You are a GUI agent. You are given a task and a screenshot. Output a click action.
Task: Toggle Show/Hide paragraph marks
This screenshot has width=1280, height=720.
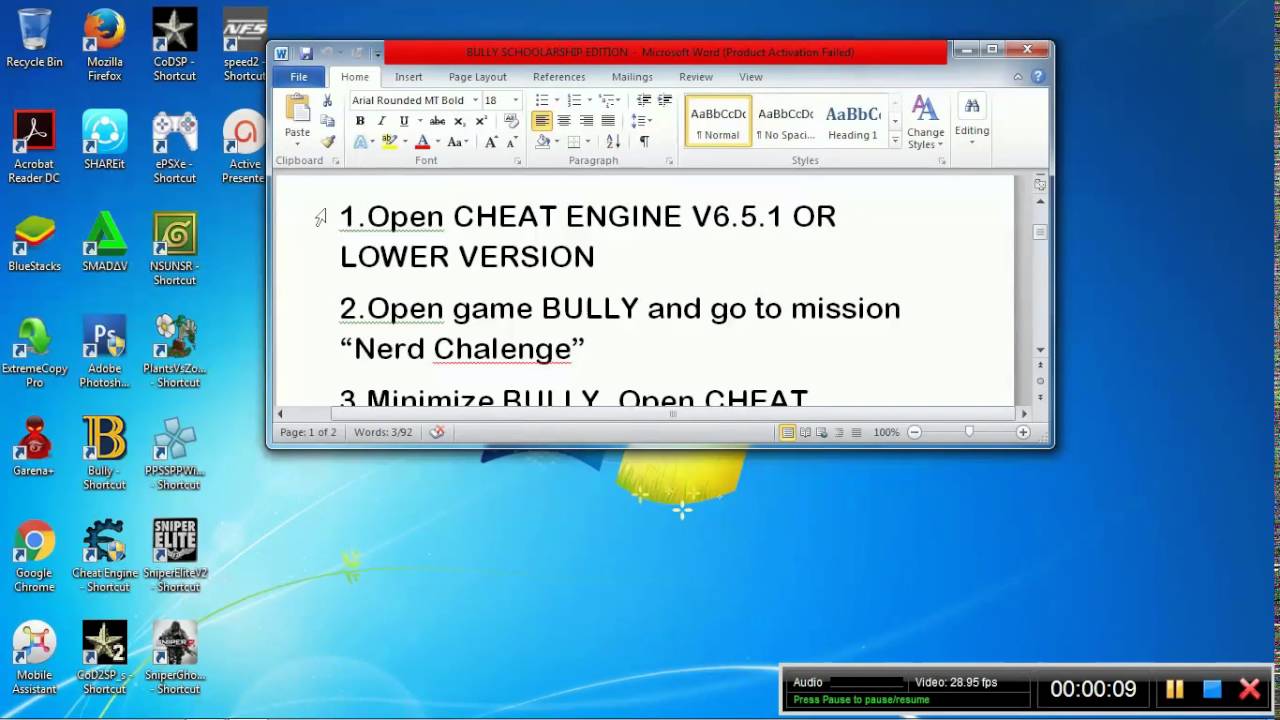pos(644,142)
